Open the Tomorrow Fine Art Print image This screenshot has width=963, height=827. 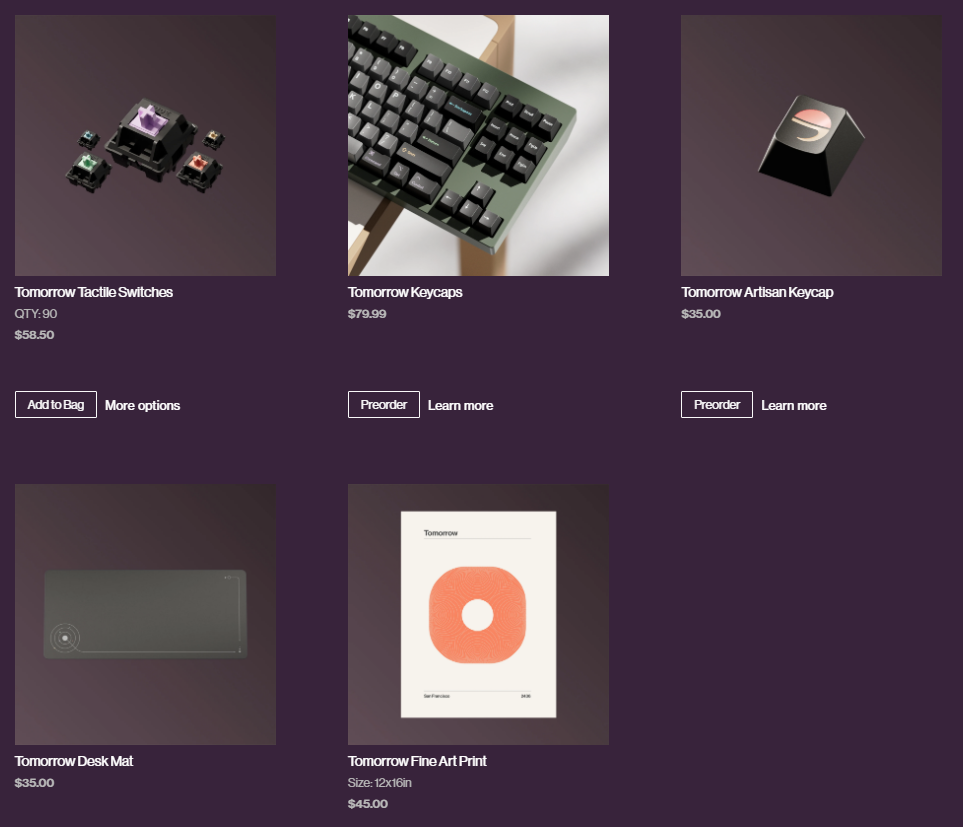[478, 615]
